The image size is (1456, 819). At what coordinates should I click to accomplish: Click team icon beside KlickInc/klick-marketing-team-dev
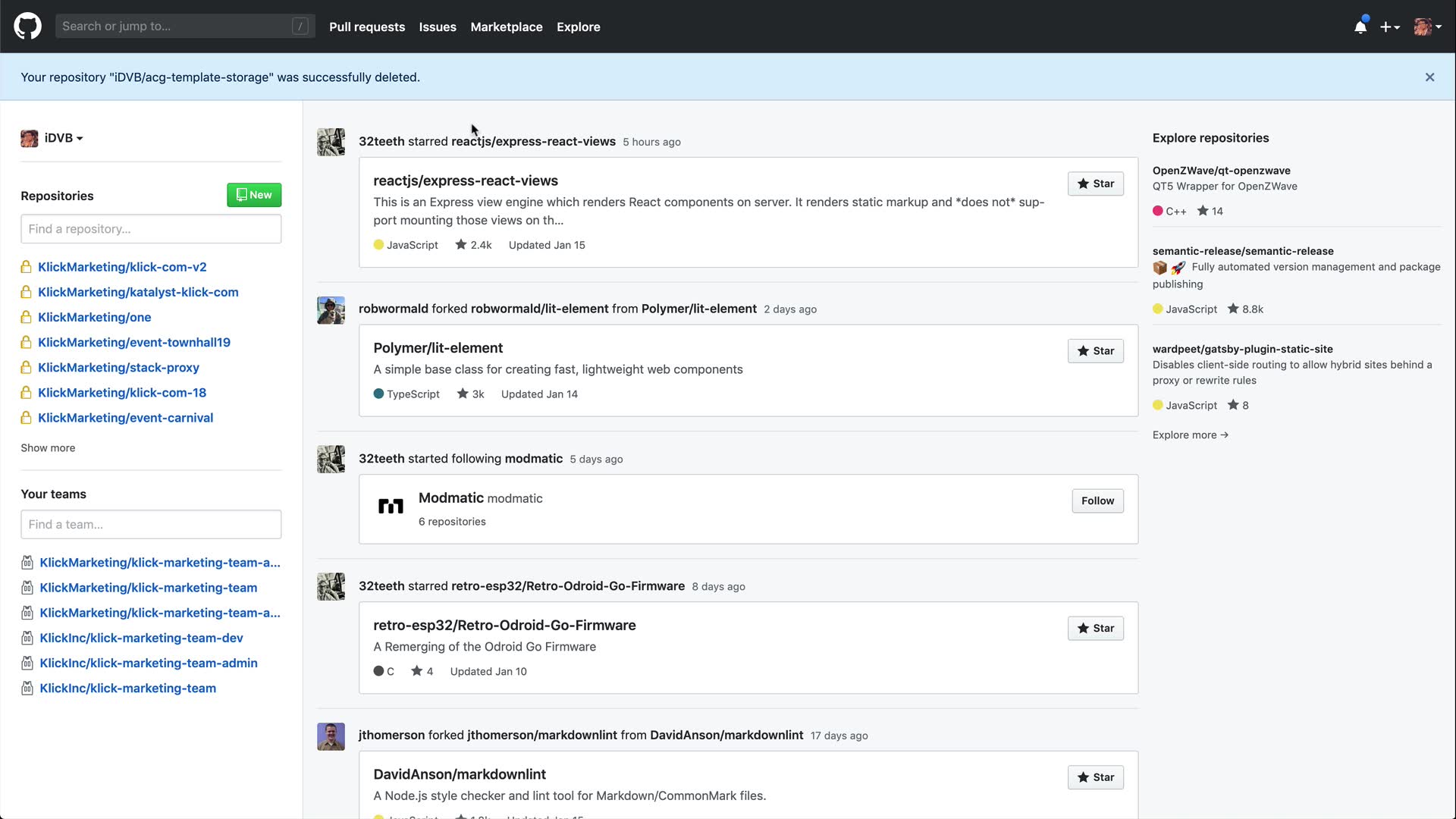coord(27,638)
